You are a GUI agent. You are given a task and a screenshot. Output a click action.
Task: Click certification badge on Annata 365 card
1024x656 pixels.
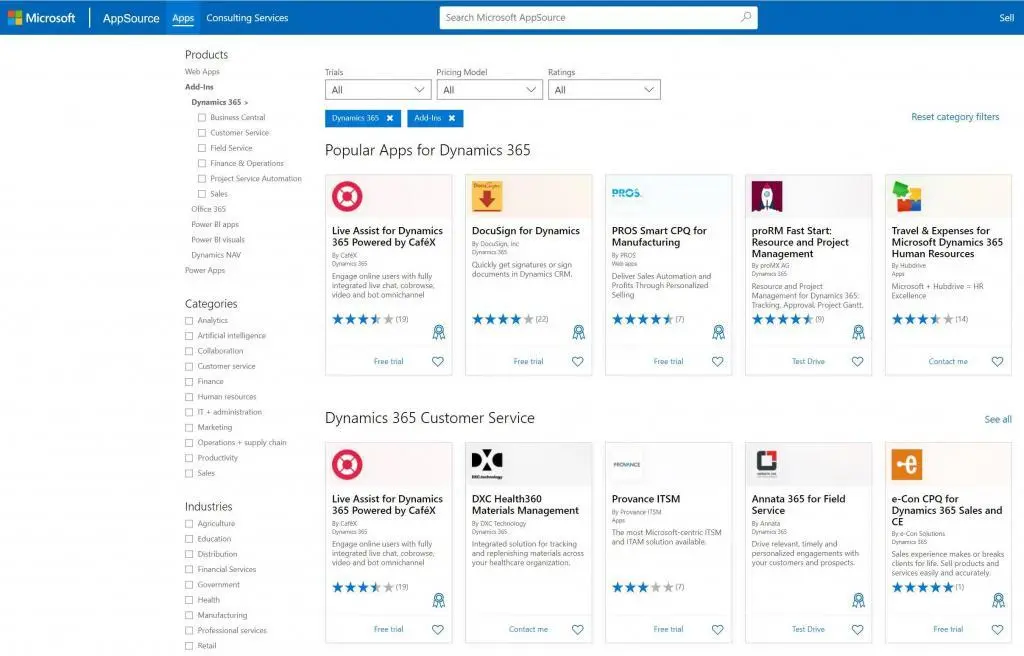point(858,600)
